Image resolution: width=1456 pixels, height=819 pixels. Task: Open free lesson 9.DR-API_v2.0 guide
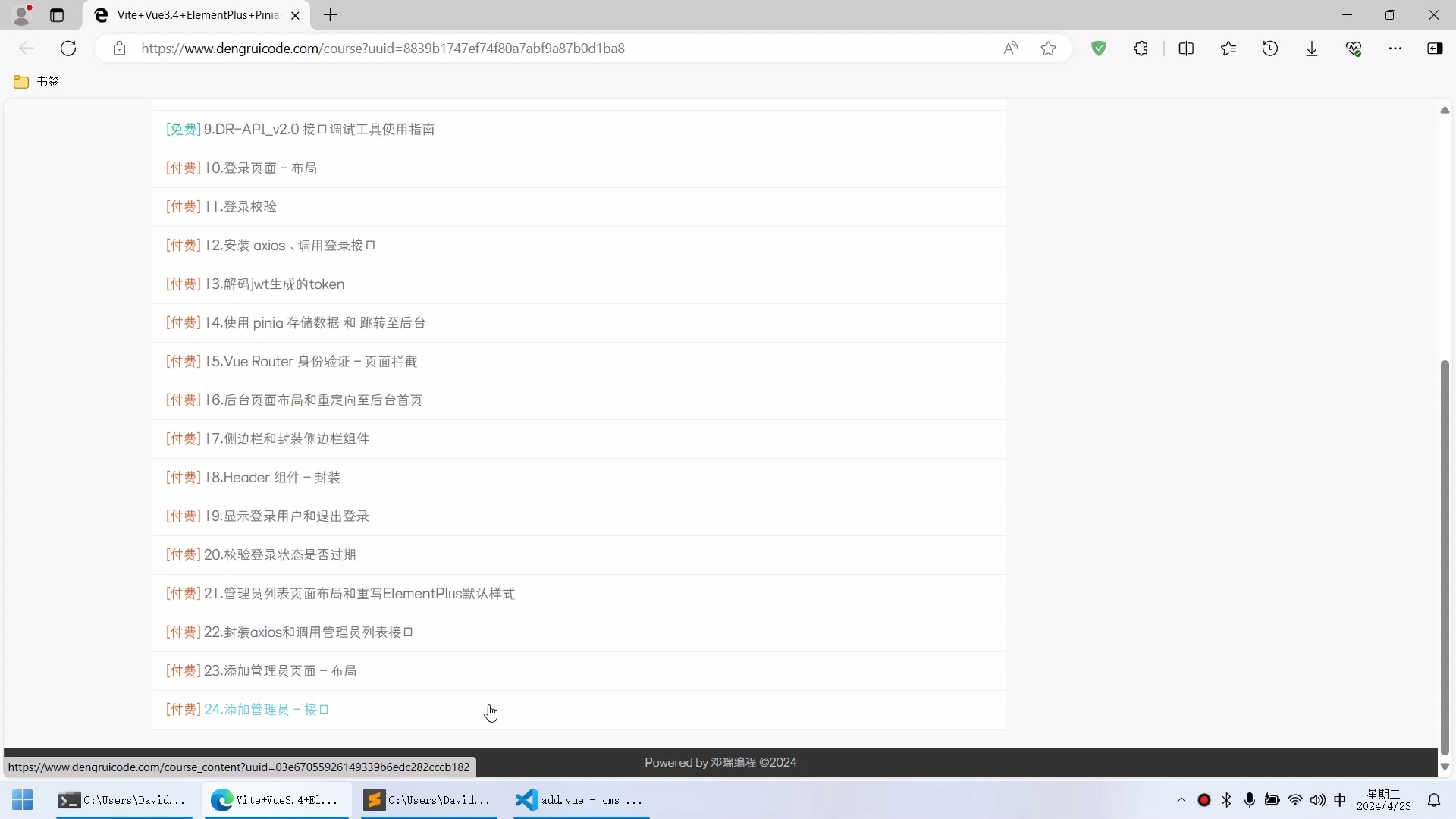(300, 129)
